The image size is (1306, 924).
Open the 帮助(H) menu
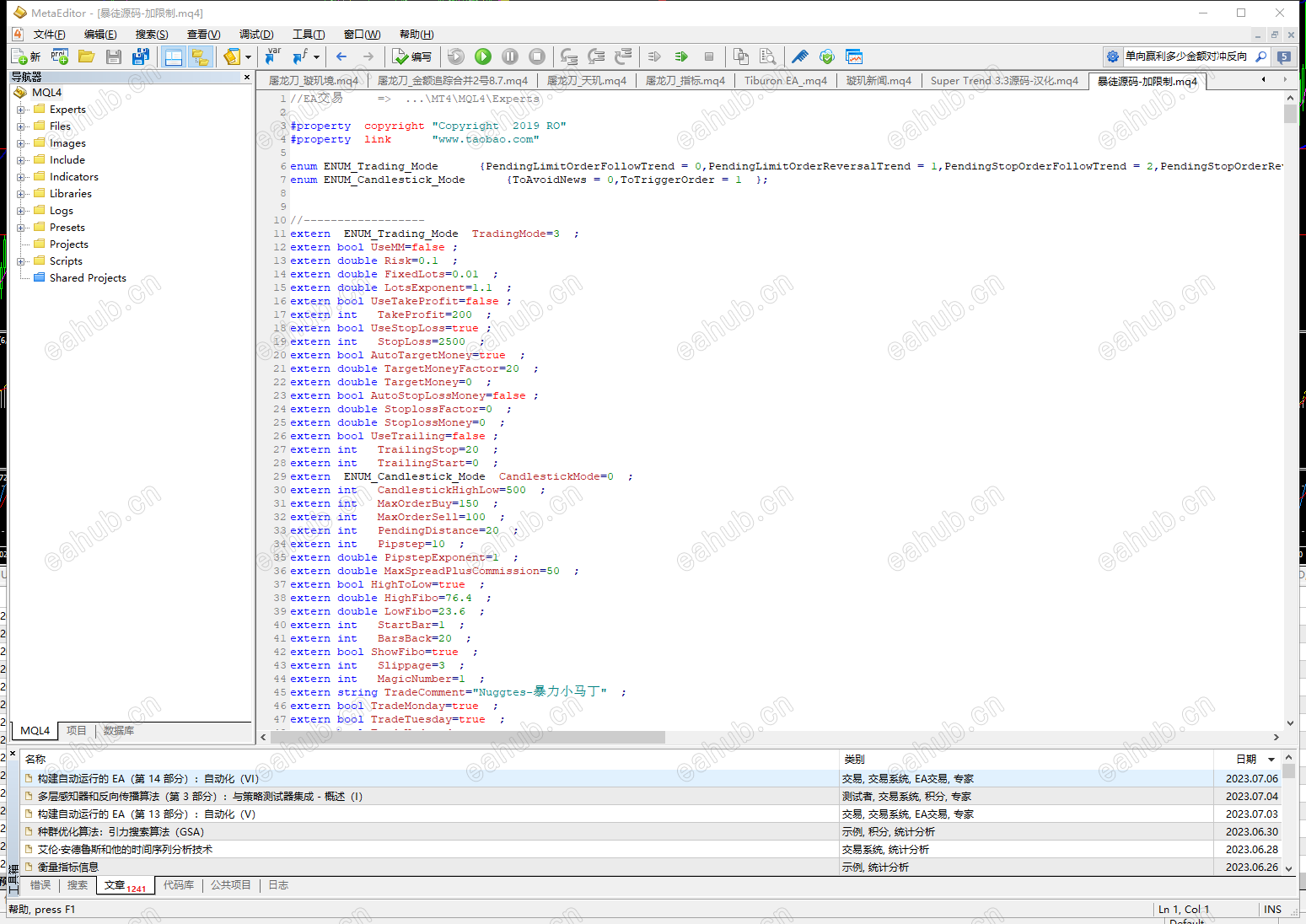click(x=417, y=35)
